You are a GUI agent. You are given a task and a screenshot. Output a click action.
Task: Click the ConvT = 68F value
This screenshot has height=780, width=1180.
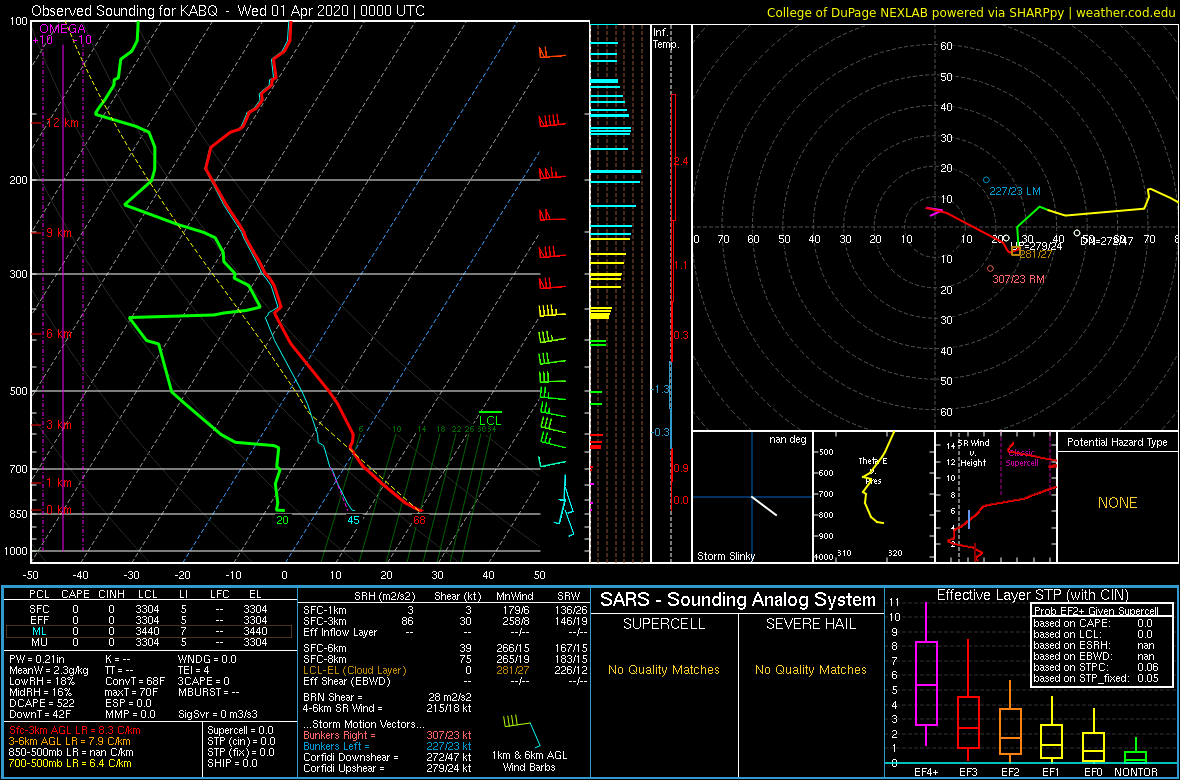pyautogui.click(x=137, y=681)
